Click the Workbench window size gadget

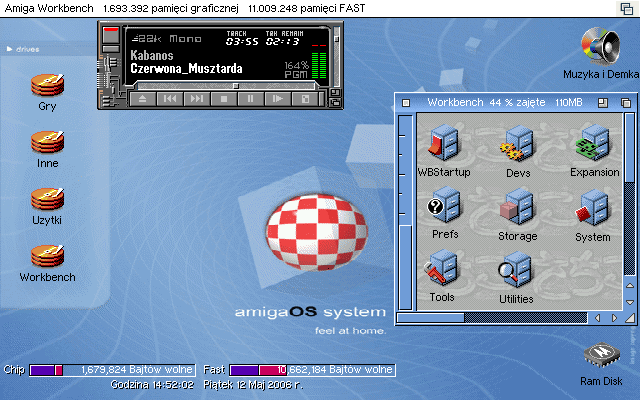tap(630, 318)
